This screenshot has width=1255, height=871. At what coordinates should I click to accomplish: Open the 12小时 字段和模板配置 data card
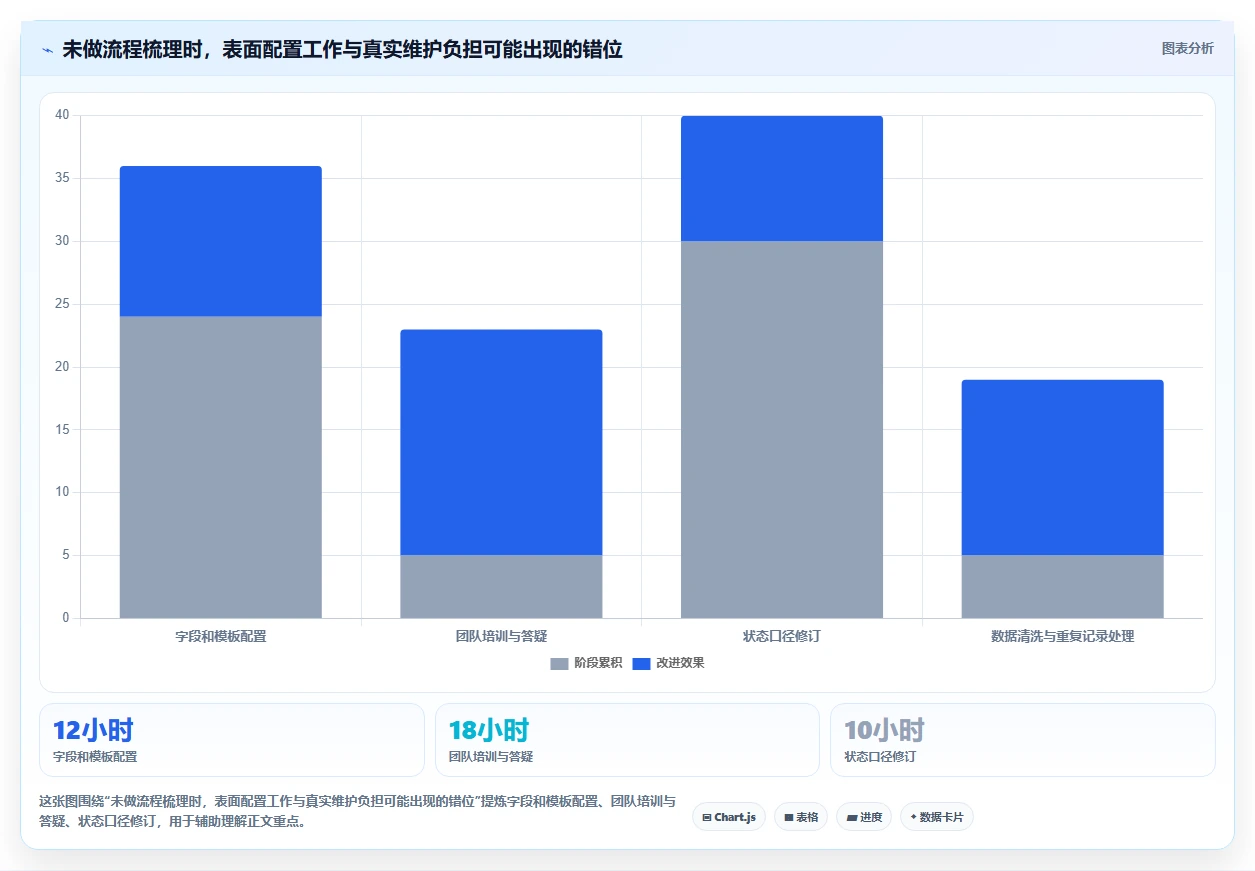pos(232,740)
